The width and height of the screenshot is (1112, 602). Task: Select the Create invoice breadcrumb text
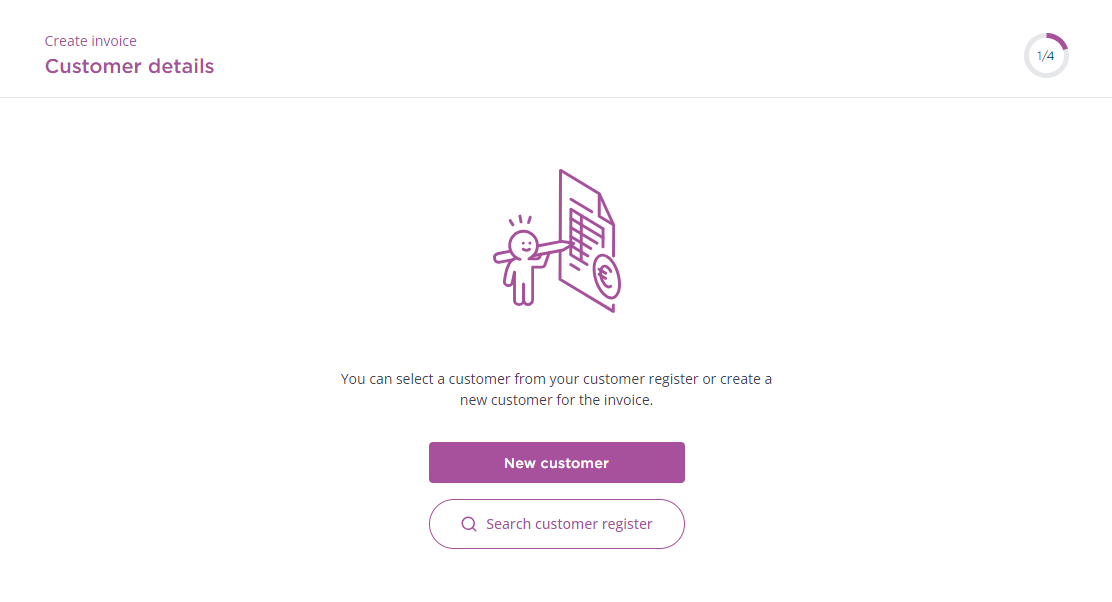(x=91, y=41)
